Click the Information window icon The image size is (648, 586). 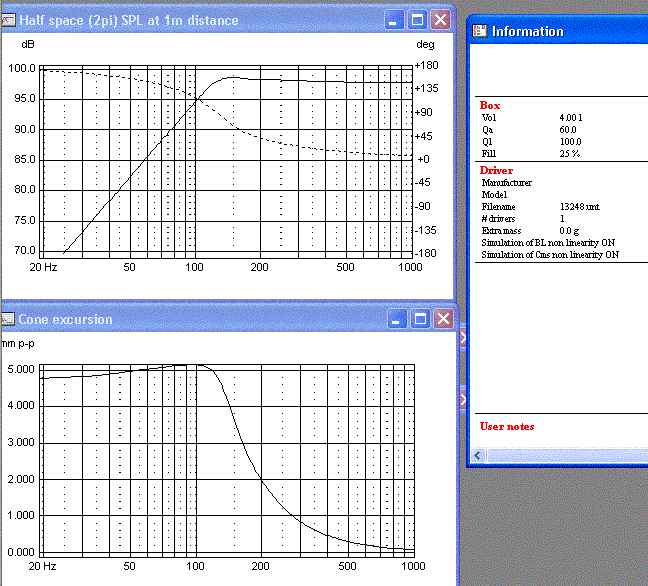(x=479, y=31)
